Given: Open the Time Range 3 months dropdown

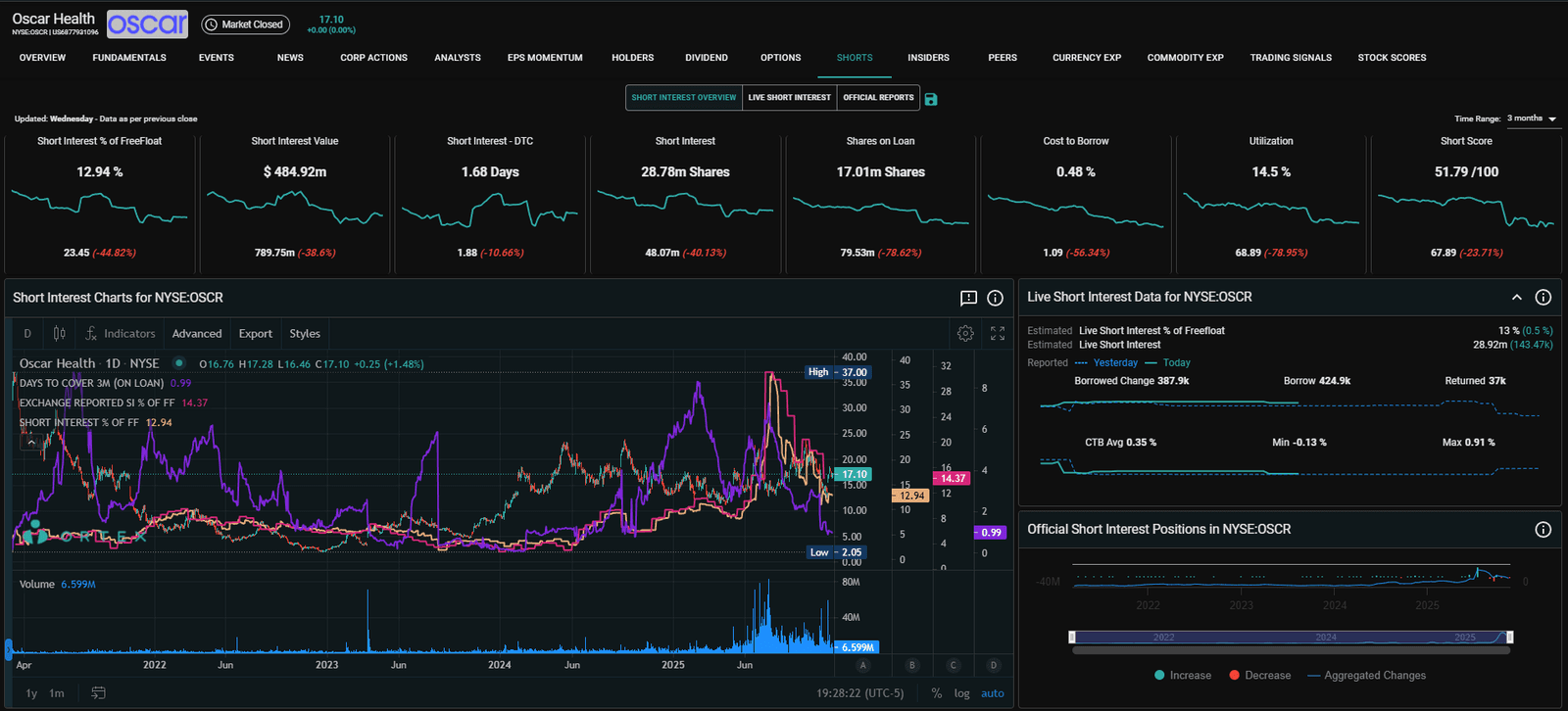Looking at the screenshot, I should tap(1532, 118).
